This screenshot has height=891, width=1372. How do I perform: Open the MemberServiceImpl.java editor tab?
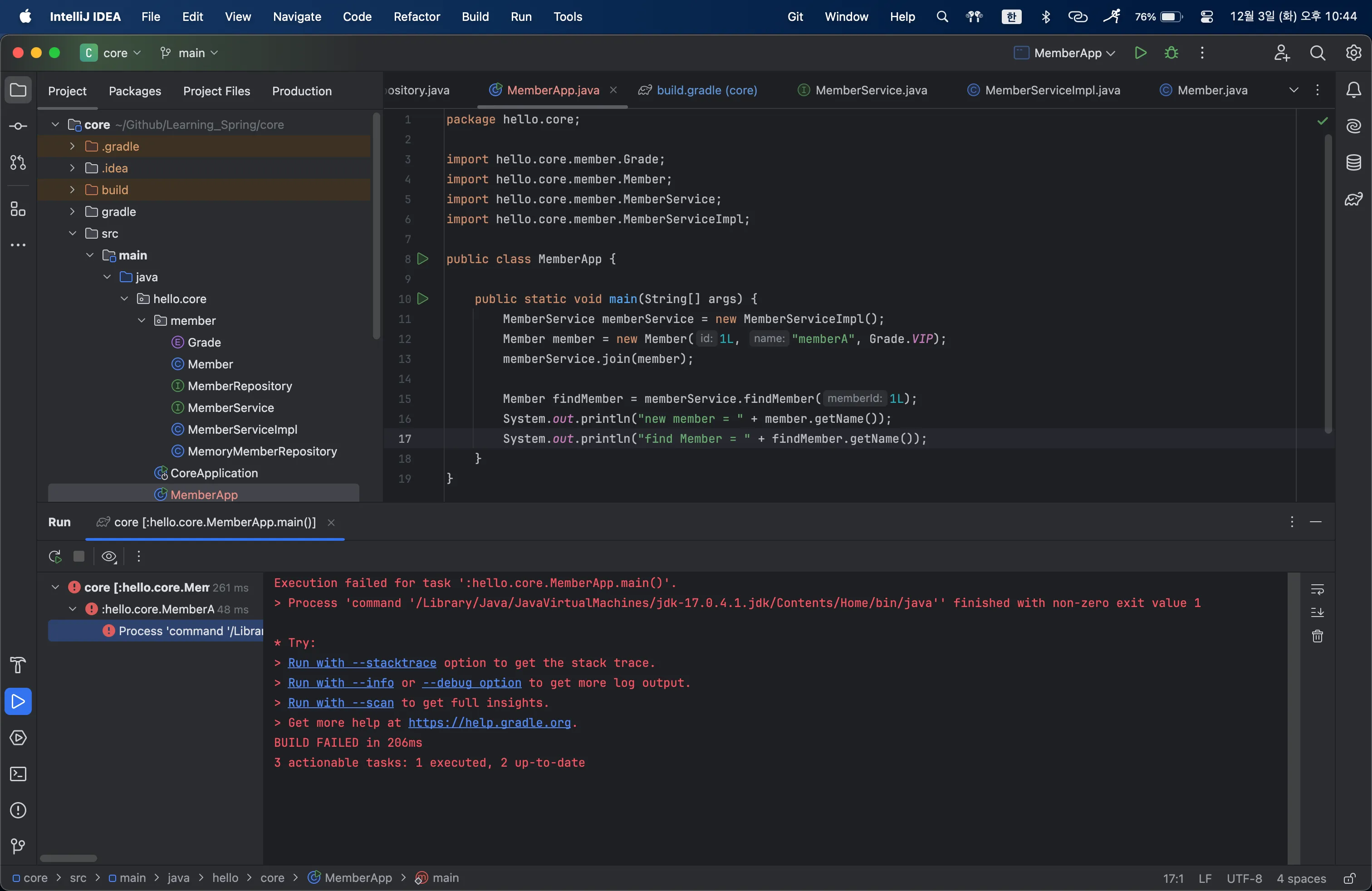(1044, 90)
